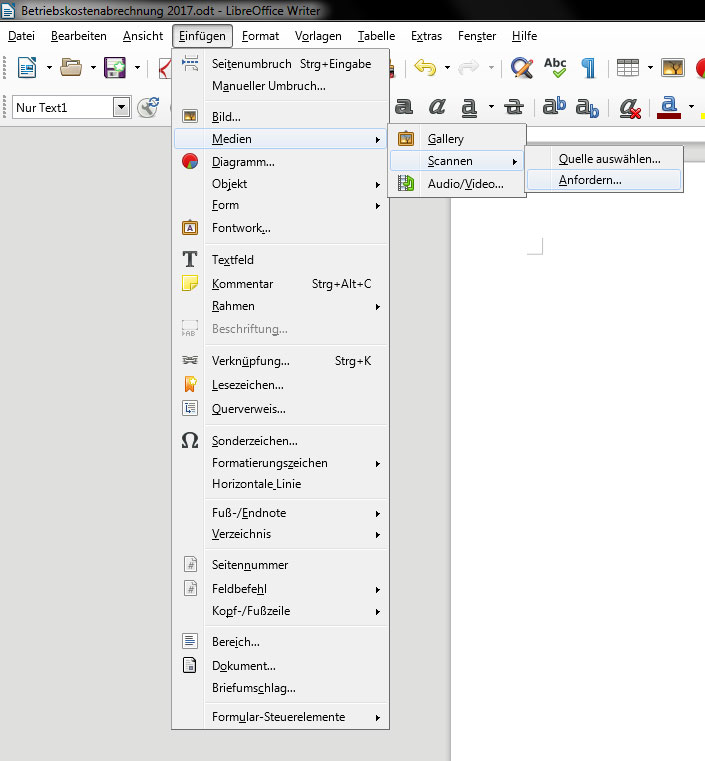
Task: Open the table dropdown arrow
Action: 650,67
